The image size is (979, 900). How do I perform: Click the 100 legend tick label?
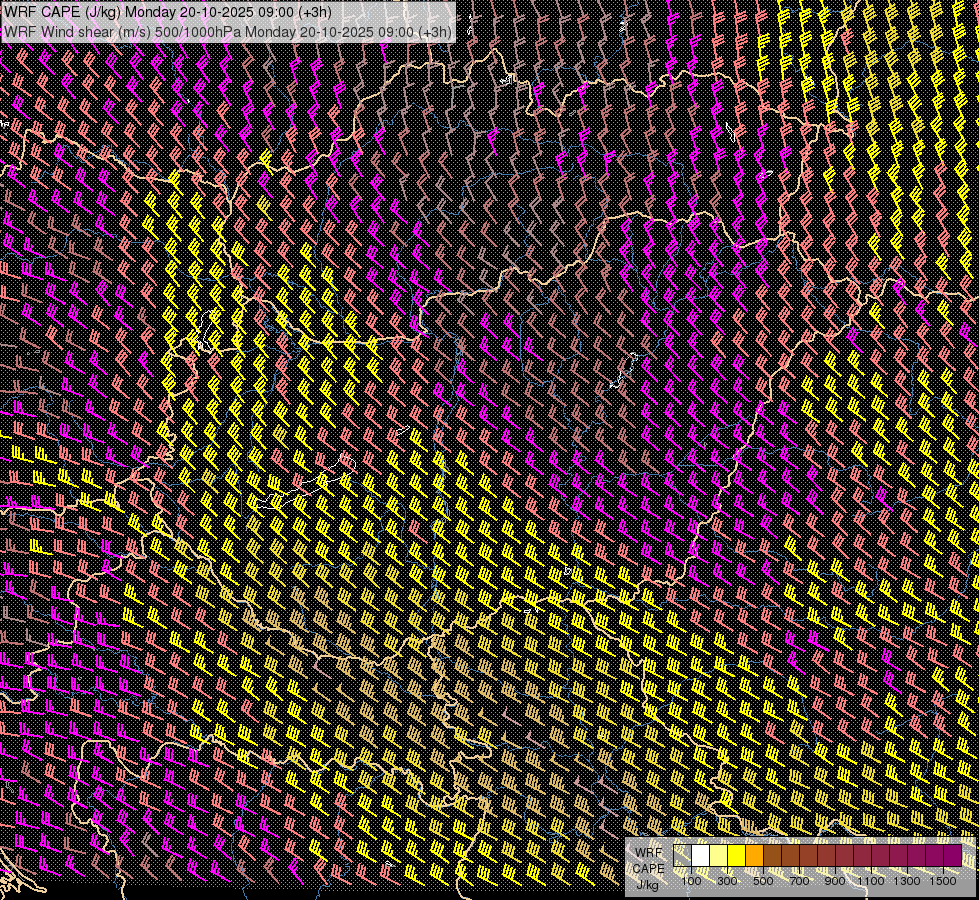pyautogui.click(x=691, y=881)
